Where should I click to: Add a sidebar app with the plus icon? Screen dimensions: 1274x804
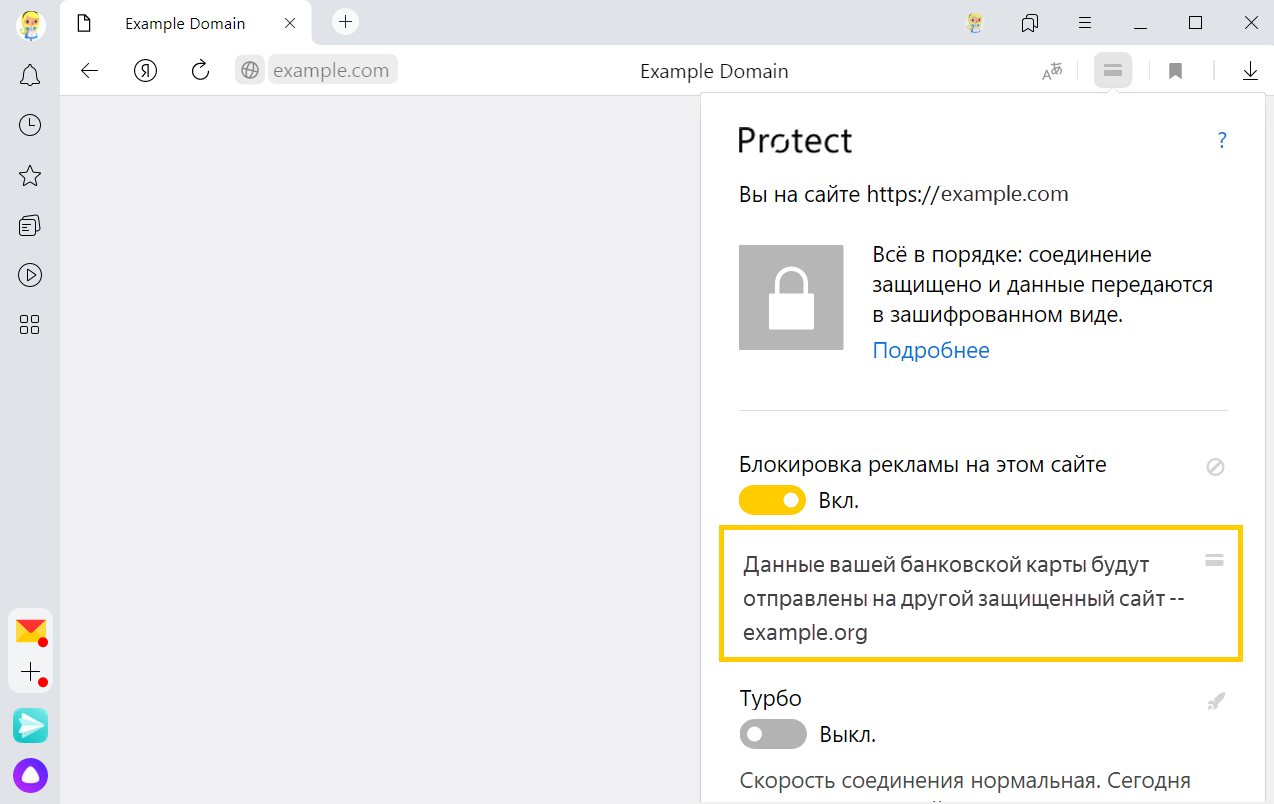click(31, 672)
